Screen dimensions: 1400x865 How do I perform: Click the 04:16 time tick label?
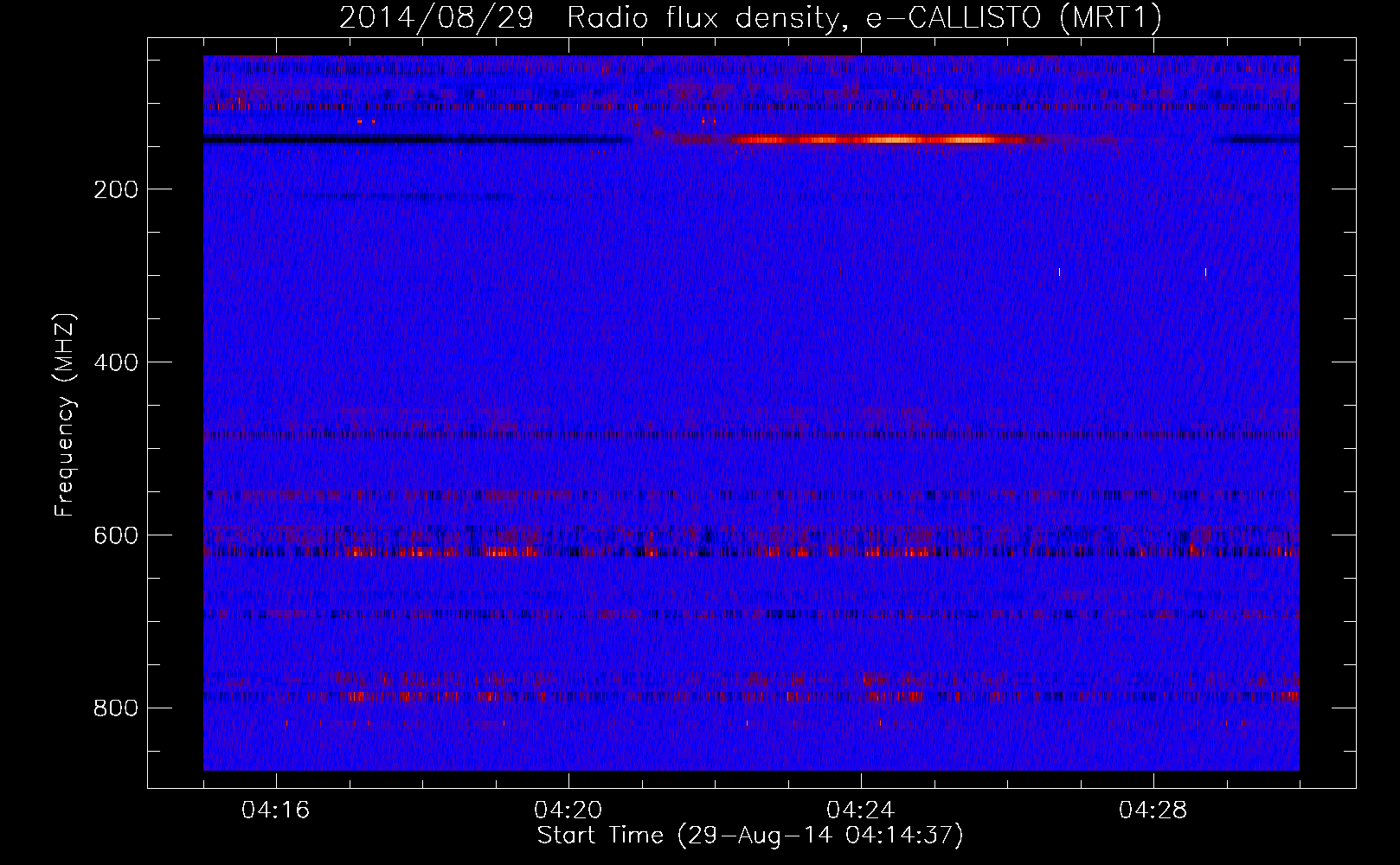click(x=276, y=811)
